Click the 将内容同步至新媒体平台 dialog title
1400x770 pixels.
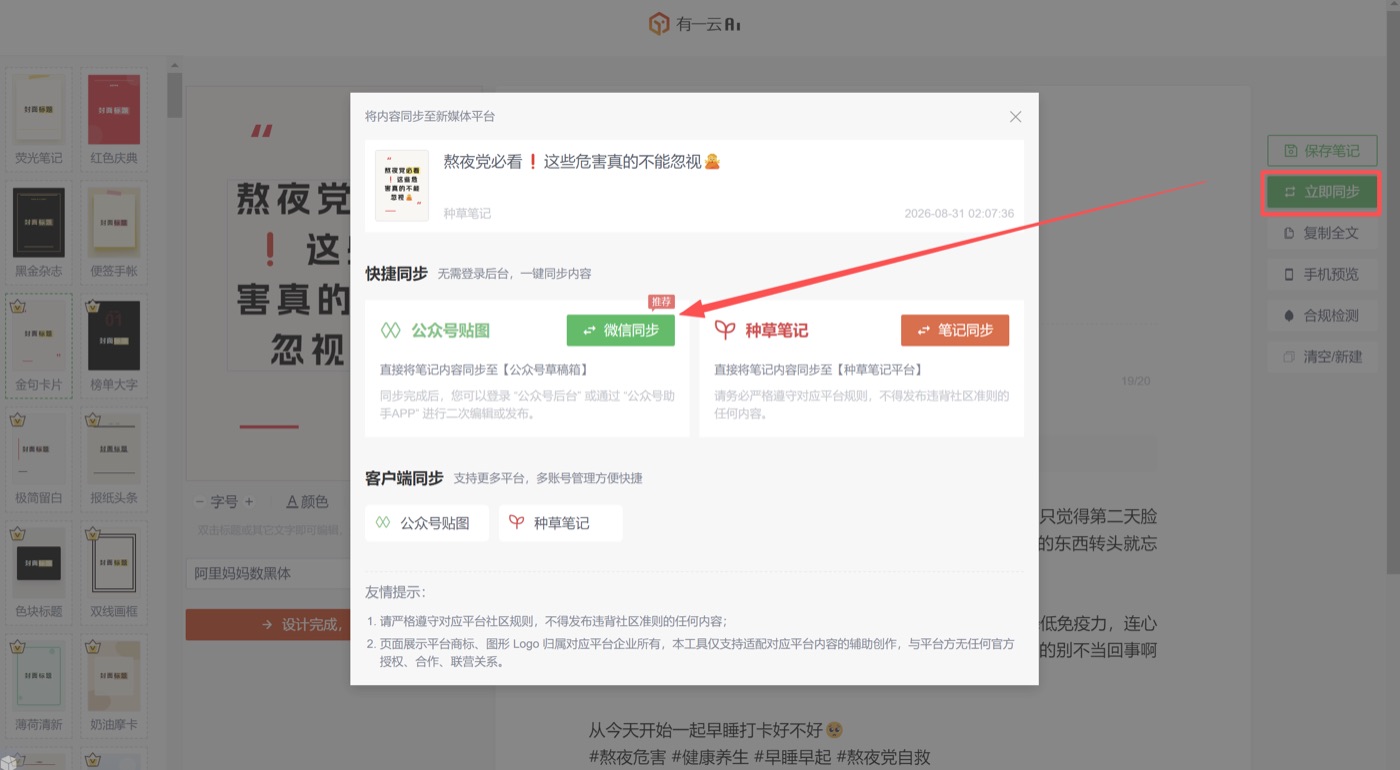click(430, 117)
